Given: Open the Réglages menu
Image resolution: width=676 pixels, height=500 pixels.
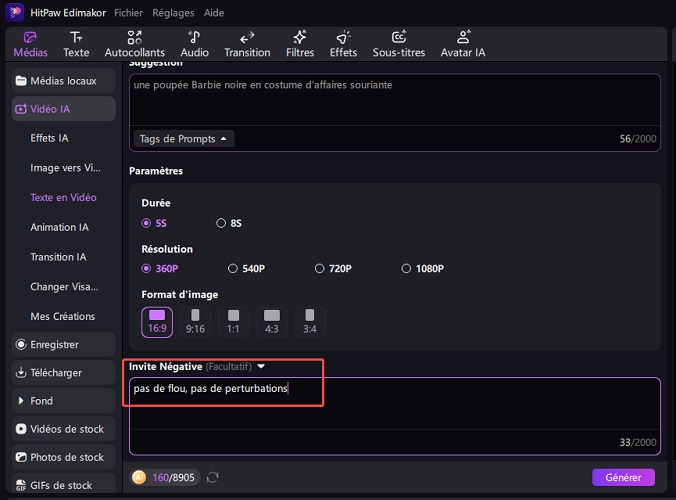Looking at the screenshot, I should (x=173, y=13).
